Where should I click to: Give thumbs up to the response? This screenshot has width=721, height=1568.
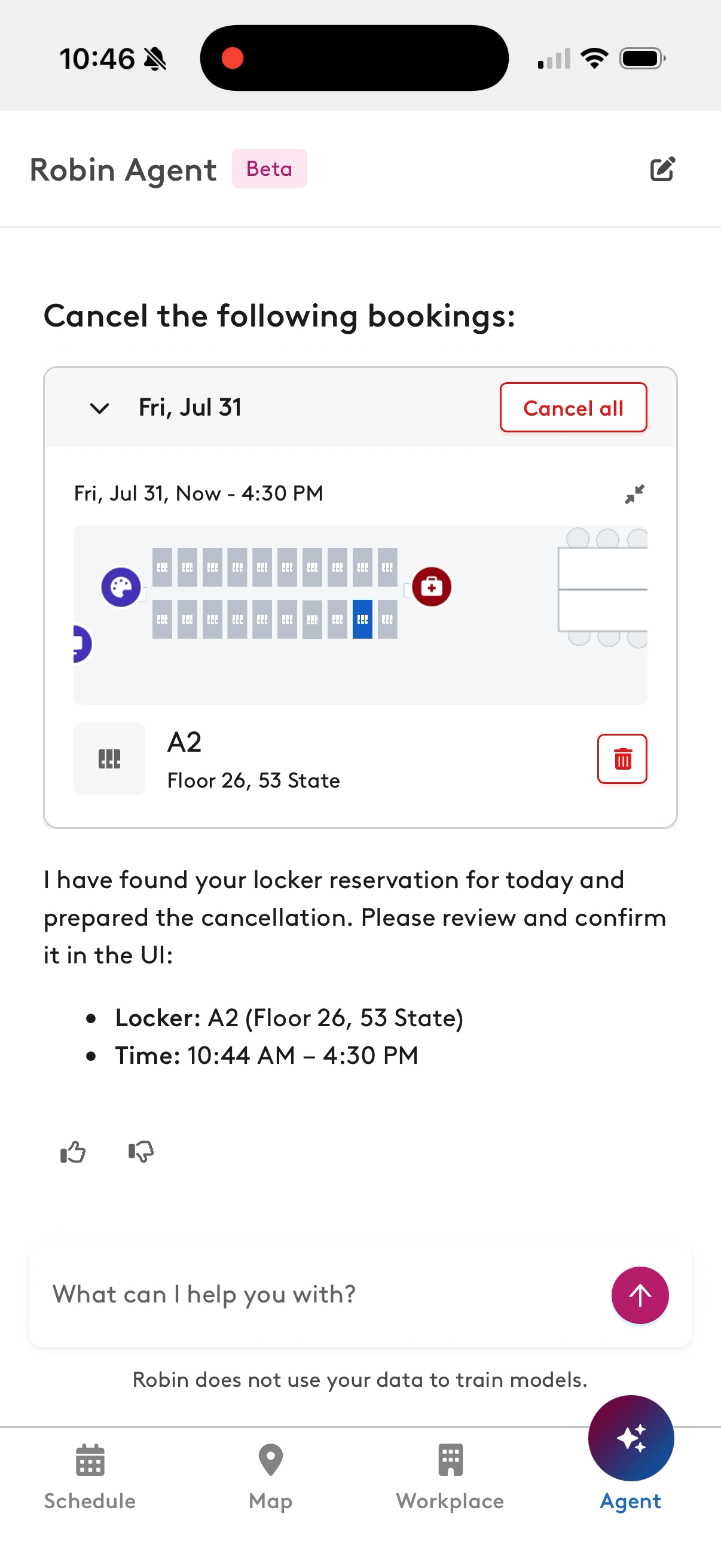[73, 1152]
